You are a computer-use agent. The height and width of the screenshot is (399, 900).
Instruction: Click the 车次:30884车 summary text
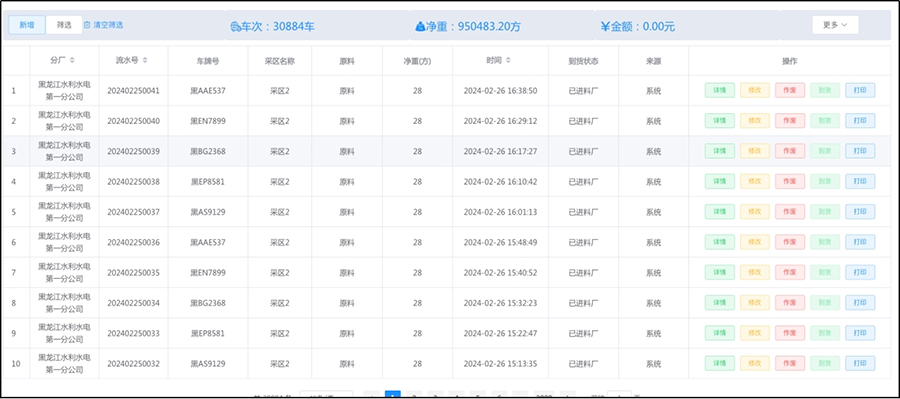click(278, 26)
